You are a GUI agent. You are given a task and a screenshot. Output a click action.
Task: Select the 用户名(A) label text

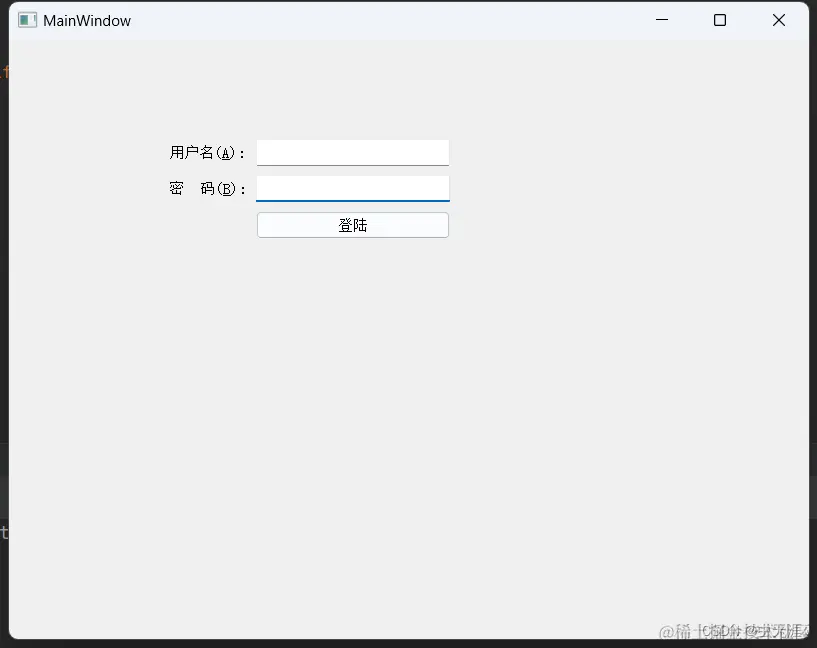click(205, 152)
